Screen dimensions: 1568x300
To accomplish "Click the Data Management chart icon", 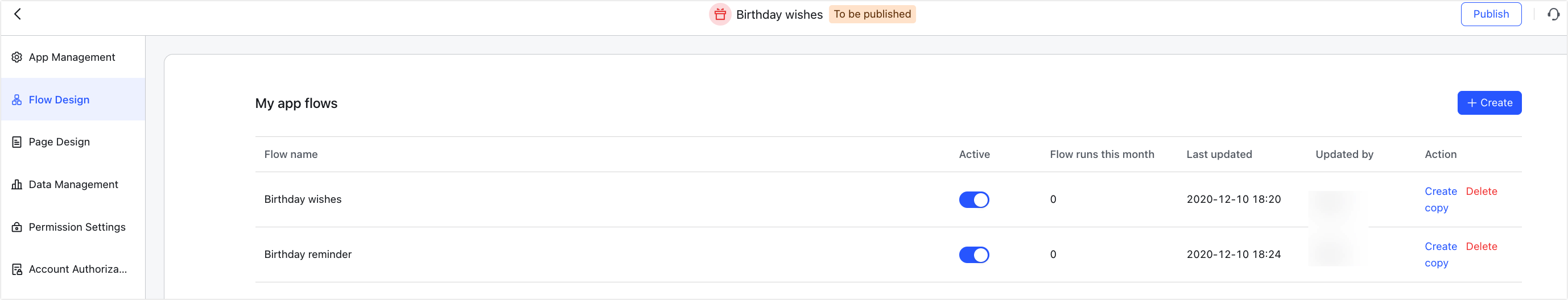I will [17, 185].
